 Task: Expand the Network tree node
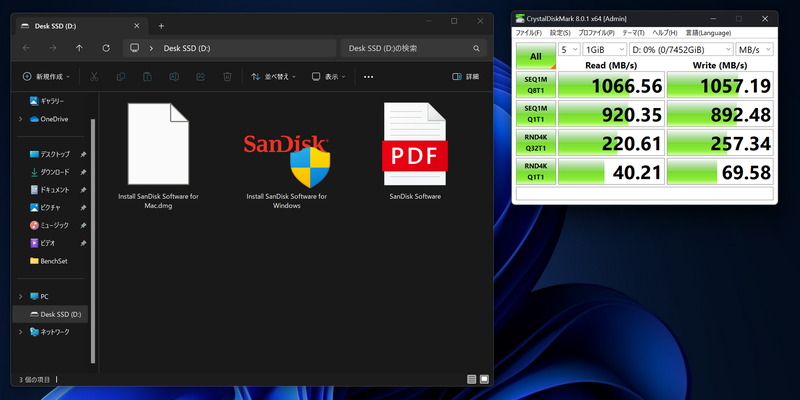point(20,332)
